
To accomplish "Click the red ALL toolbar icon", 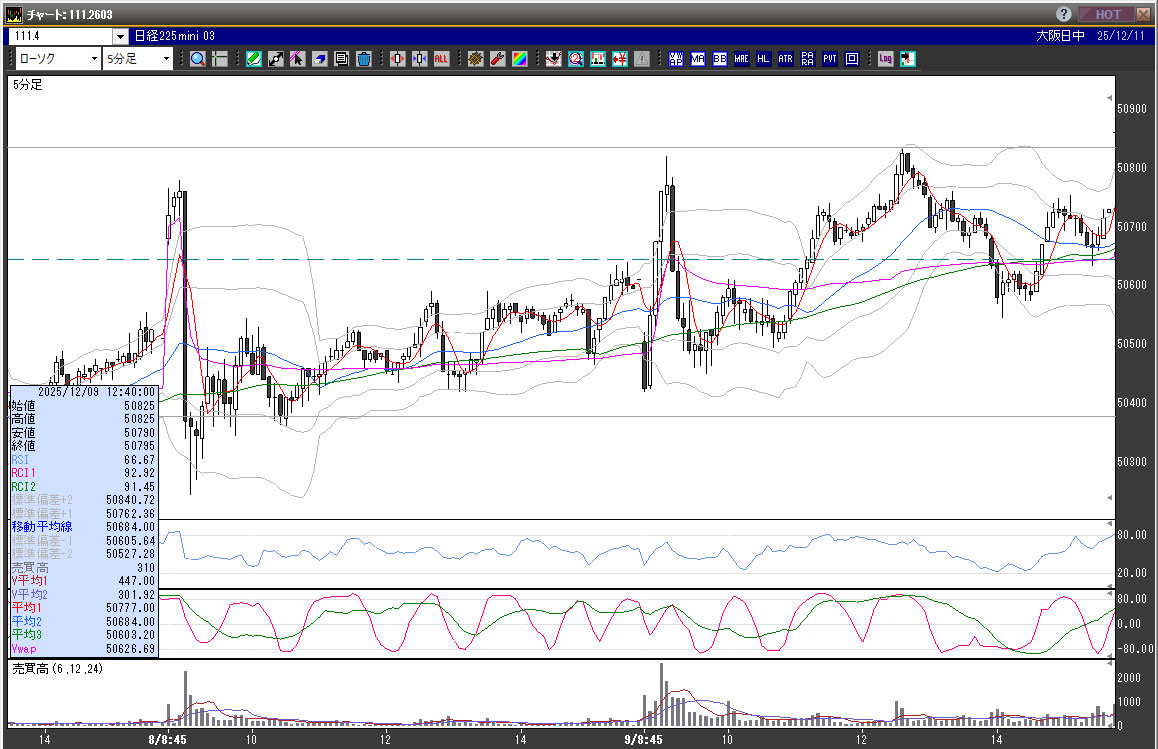I will click(x=441, y=59).
